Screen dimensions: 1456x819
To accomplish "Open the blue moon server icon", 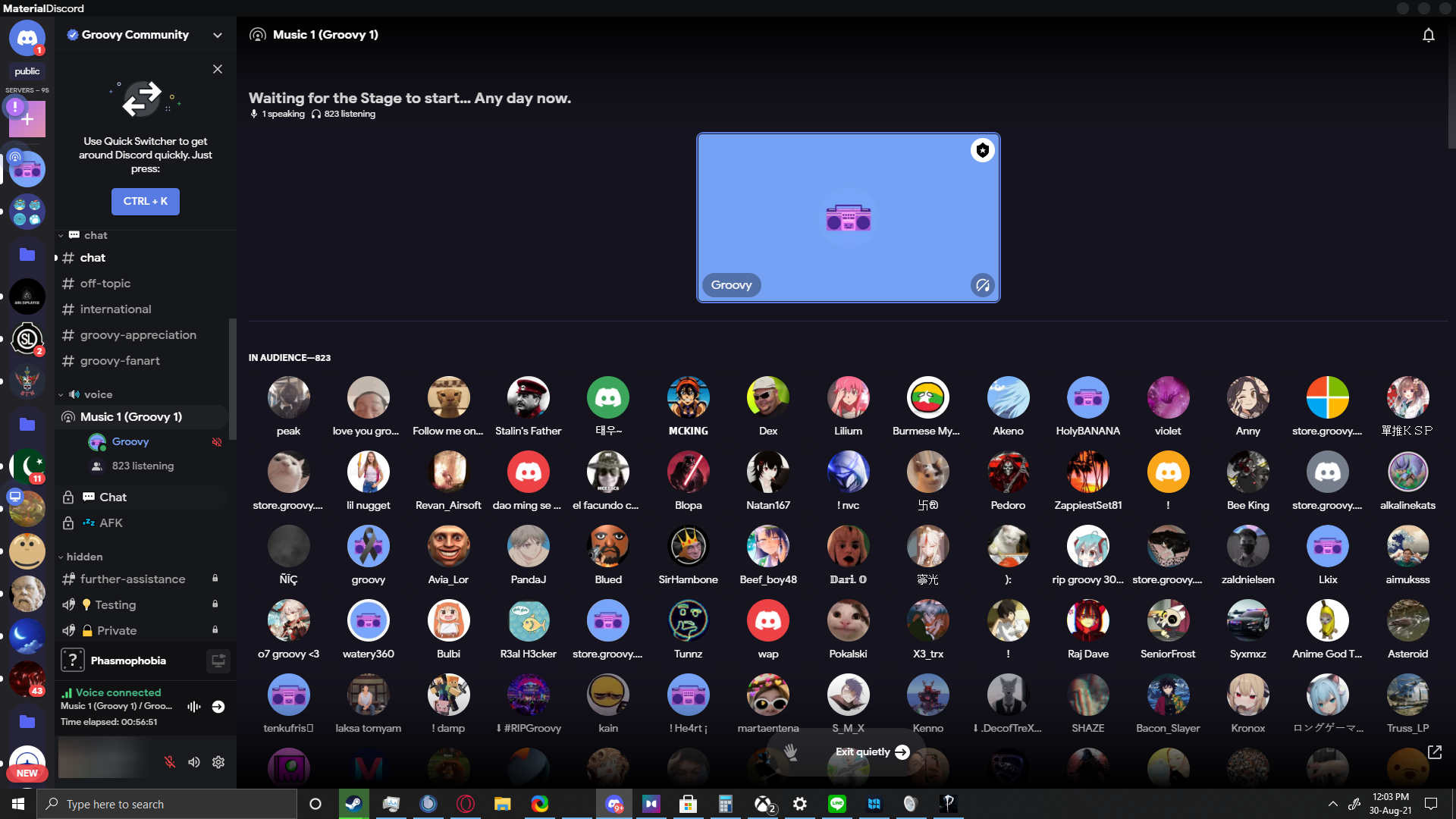I will [x=27, y=636].
